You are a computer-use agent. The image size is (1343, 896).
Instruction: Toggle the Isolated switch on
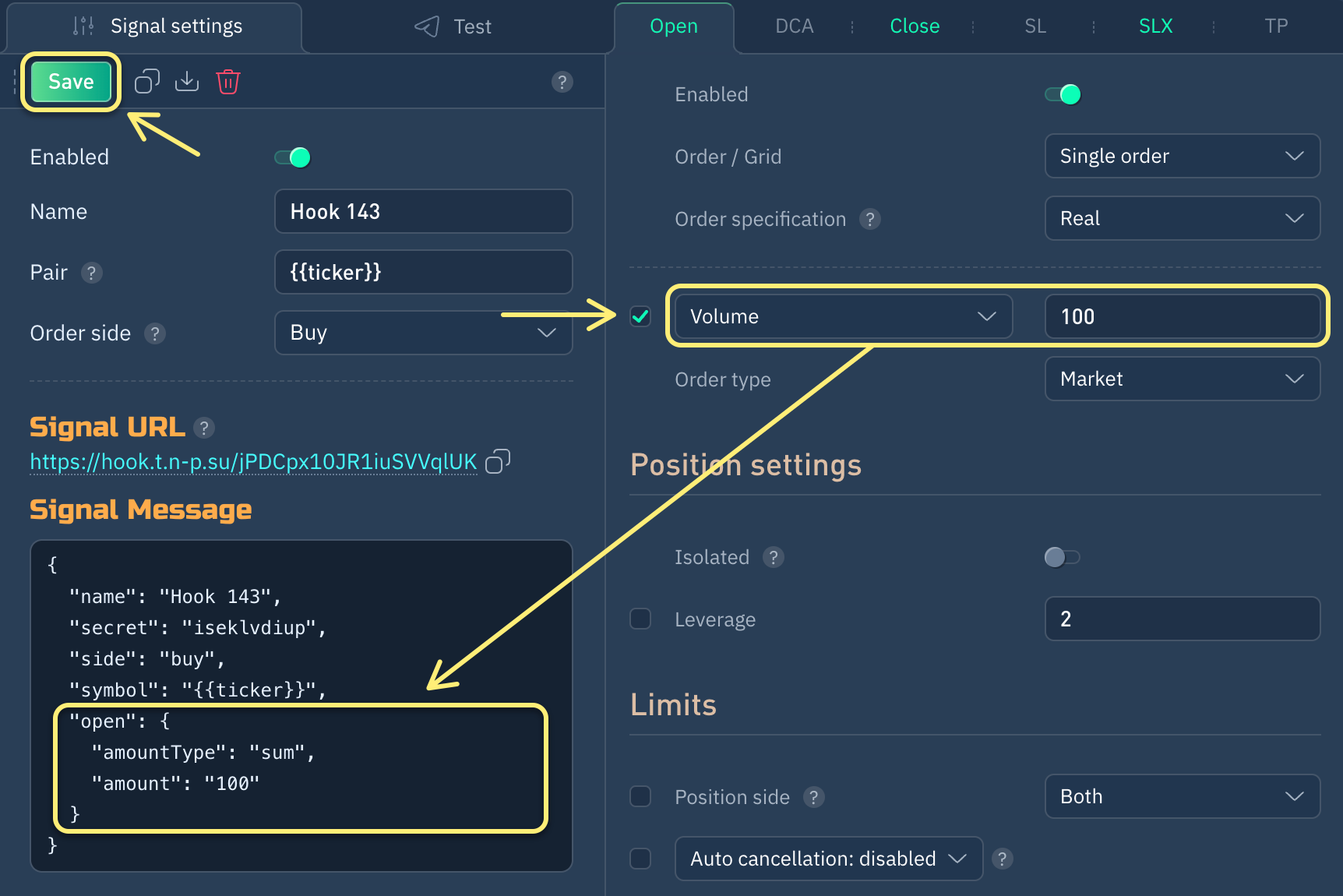[x=1062, y=557]
